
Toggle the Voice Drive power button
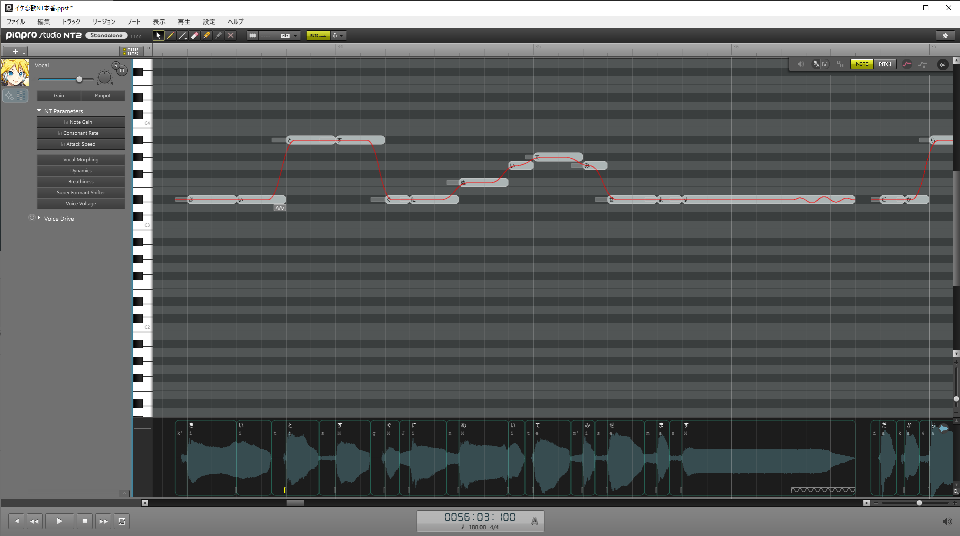point(32,217)
